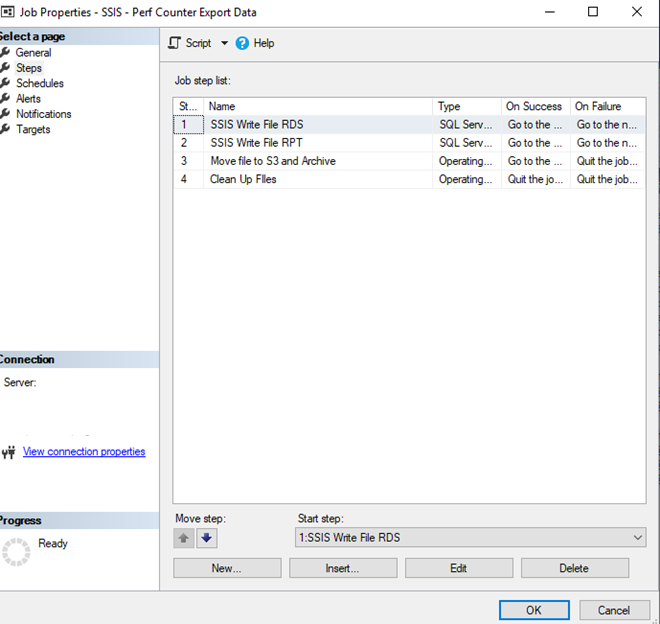Viewport: 660px width, 624px height.
Task: Click the On Success column header
Action: (535, 106)
